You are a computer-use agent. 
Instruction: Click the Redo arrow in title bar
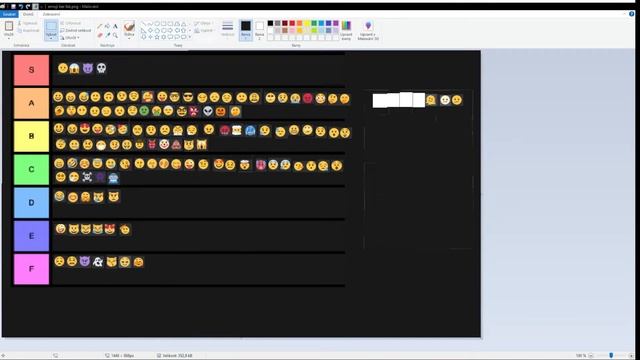(x=28, y=6)
